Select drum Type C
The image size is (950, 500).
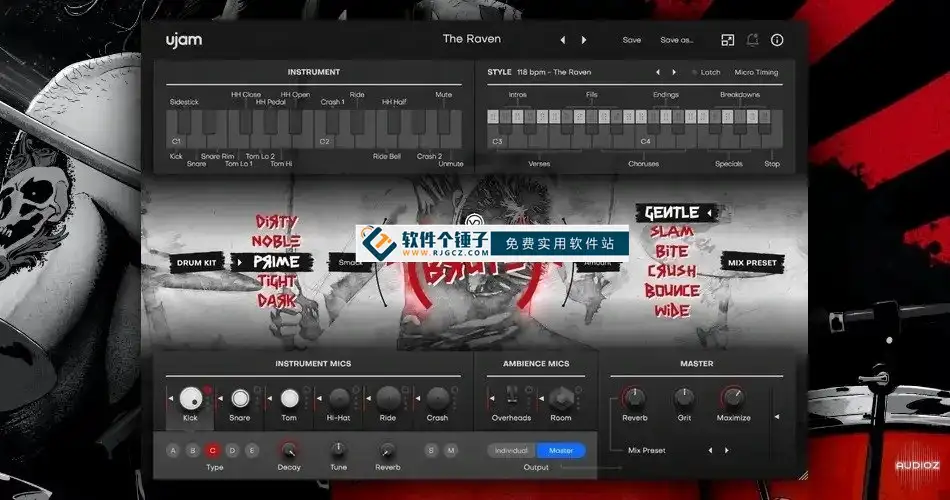(213, 450)
